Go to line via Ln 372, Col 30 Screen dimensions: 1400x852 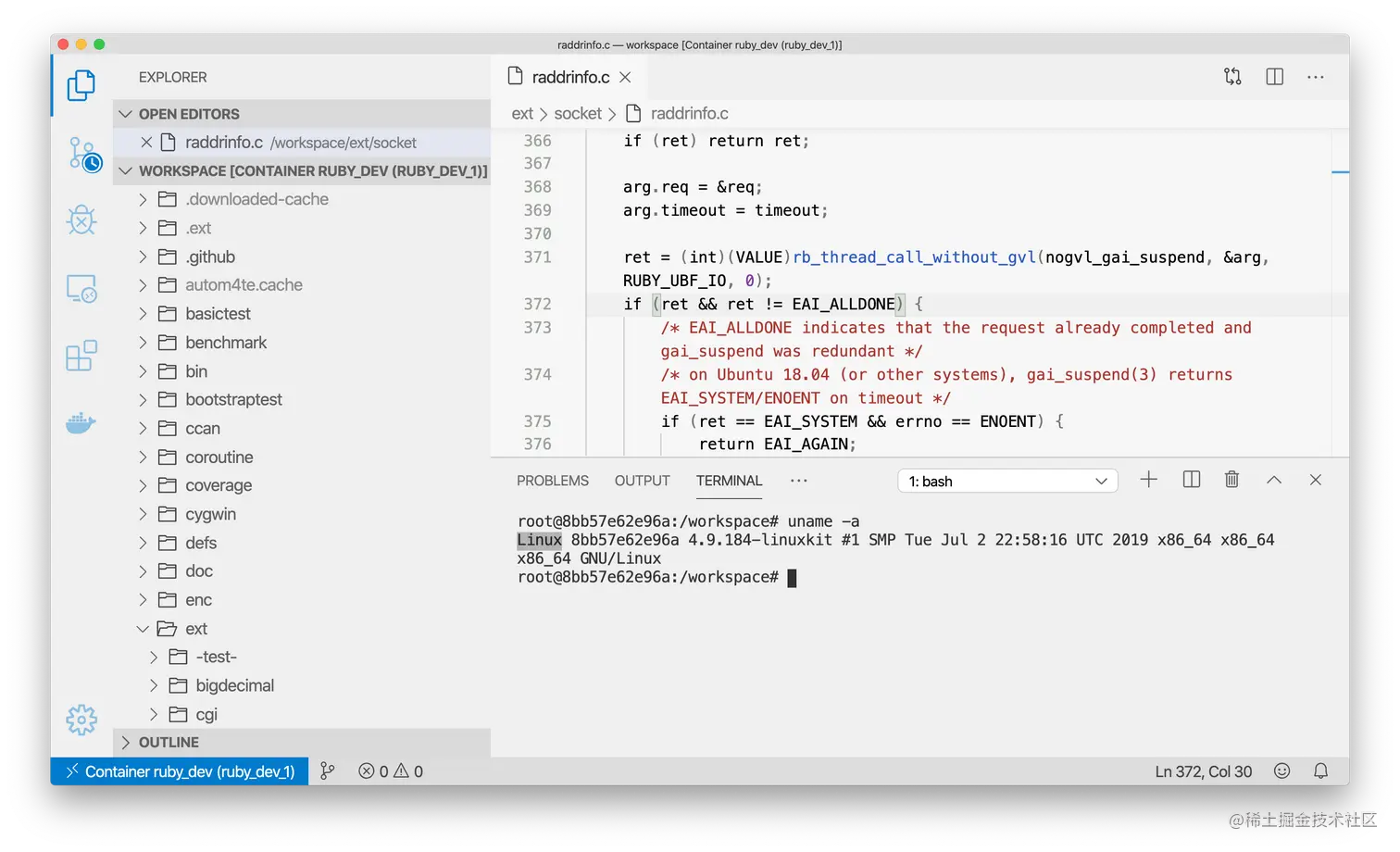click(x=1204, y=771)
